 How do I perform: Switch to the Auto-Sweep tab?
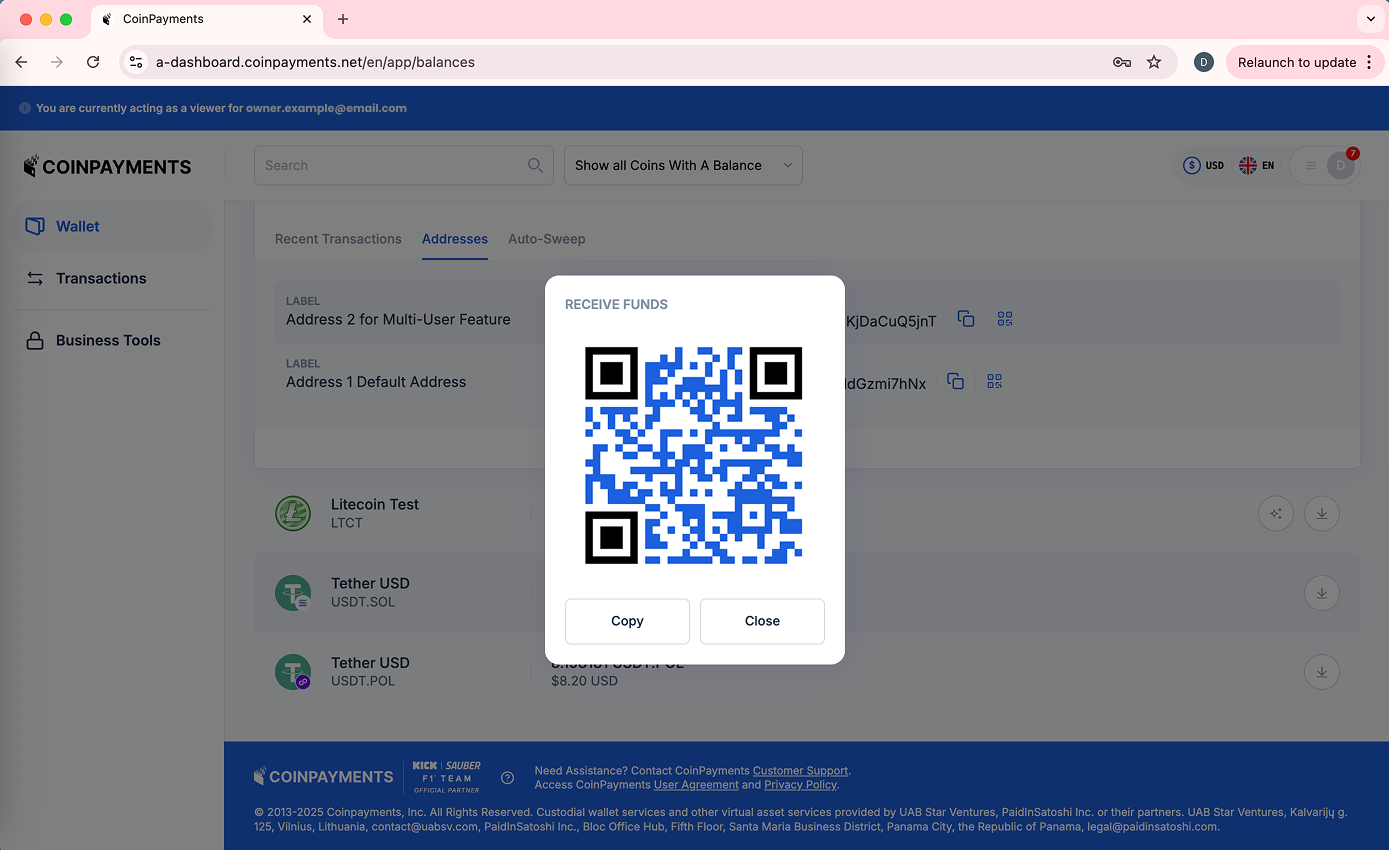[546, 239]
